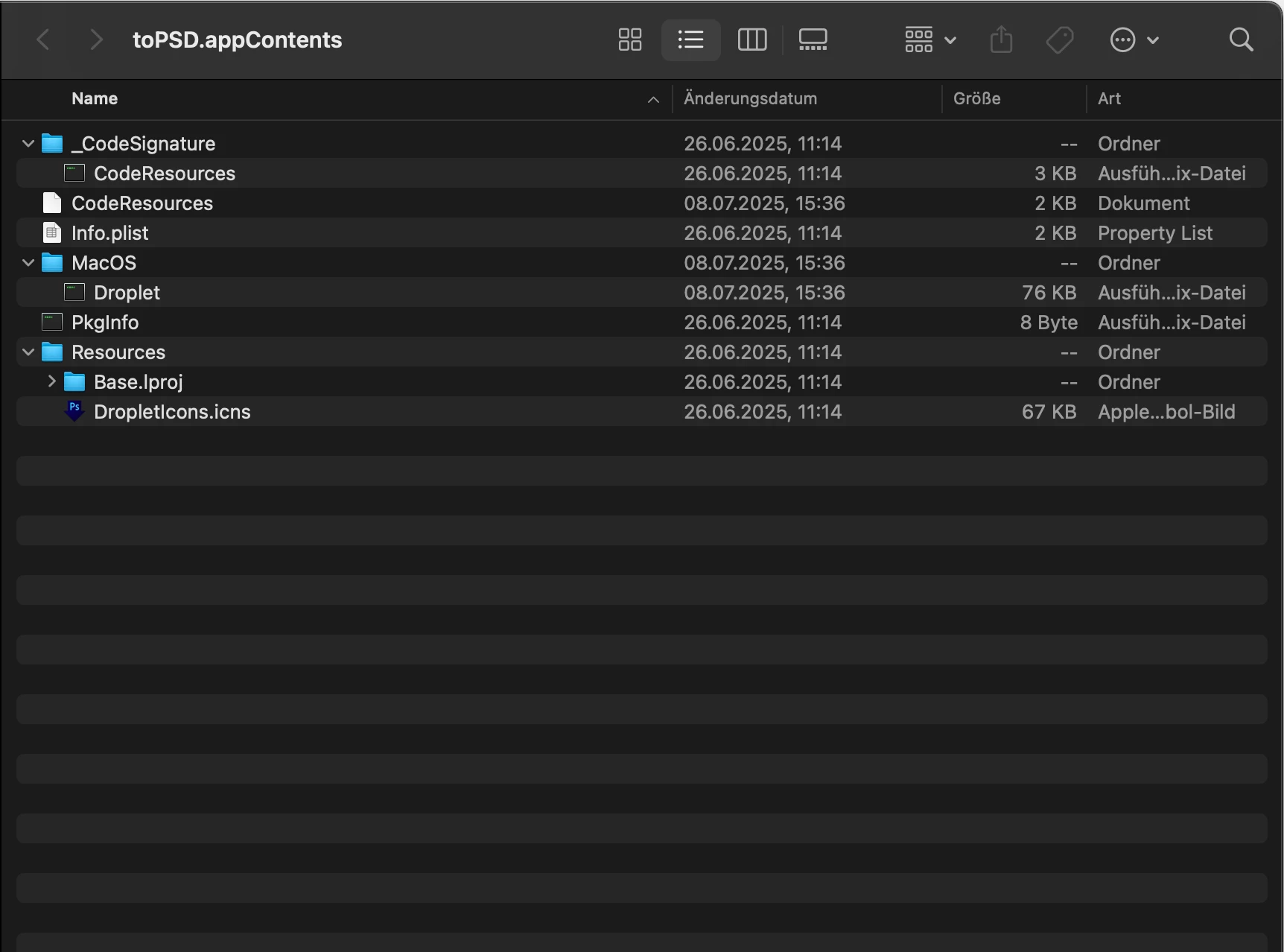Click the tag toolbar icon
This screenshot has height=952, width=1284.
[x=1060, y=39]
